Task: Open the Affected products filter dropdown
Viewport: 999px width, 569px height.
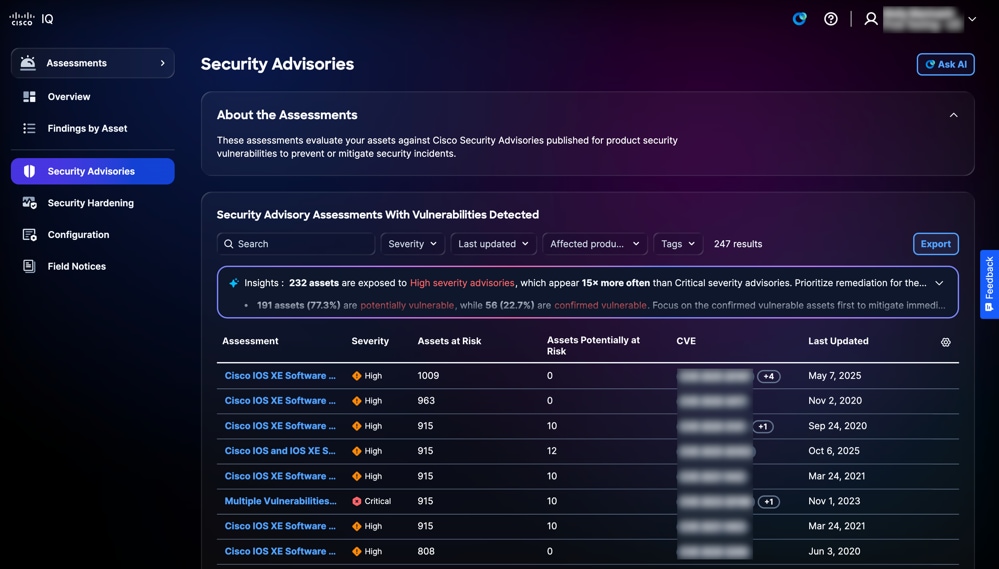Action: 594,244
